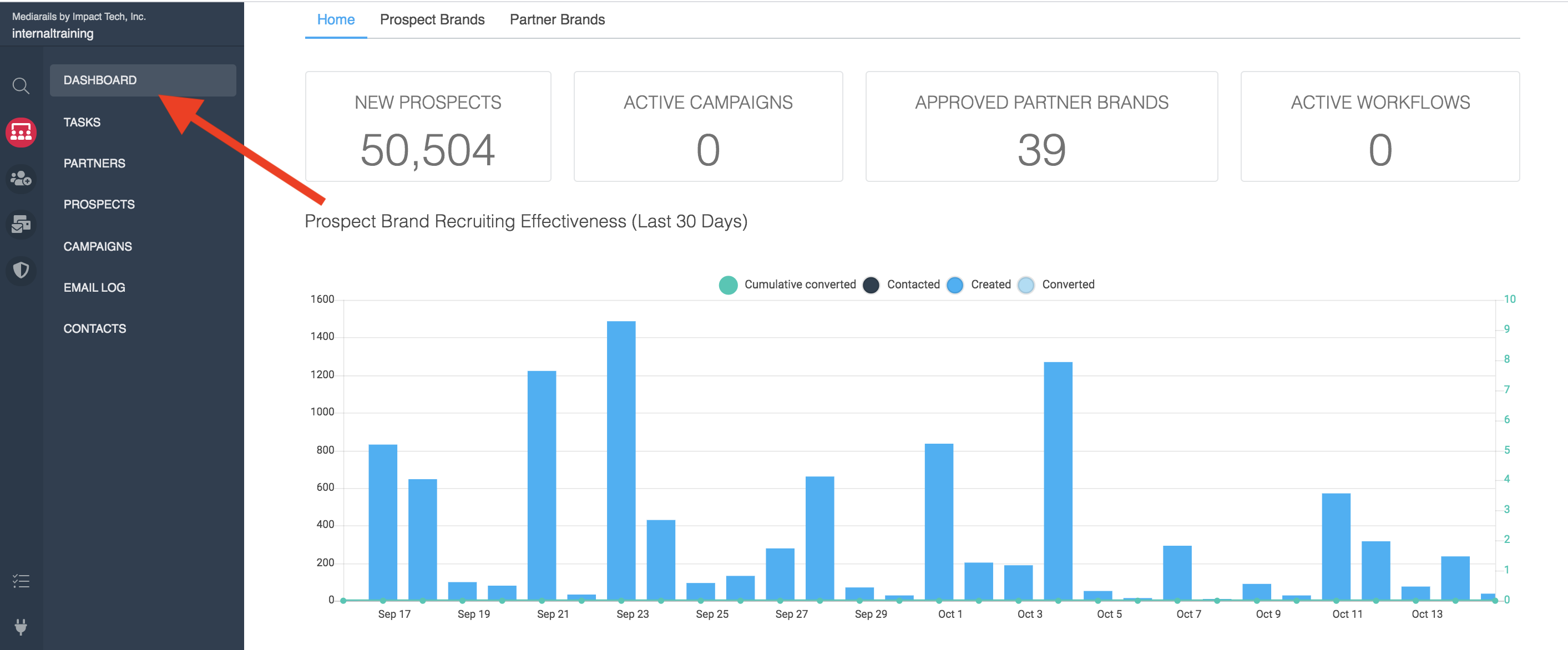Toggle Converted legend circle
This screenshot has width=1568, height=650.
pyautogui.click(x=1026, y=285)
